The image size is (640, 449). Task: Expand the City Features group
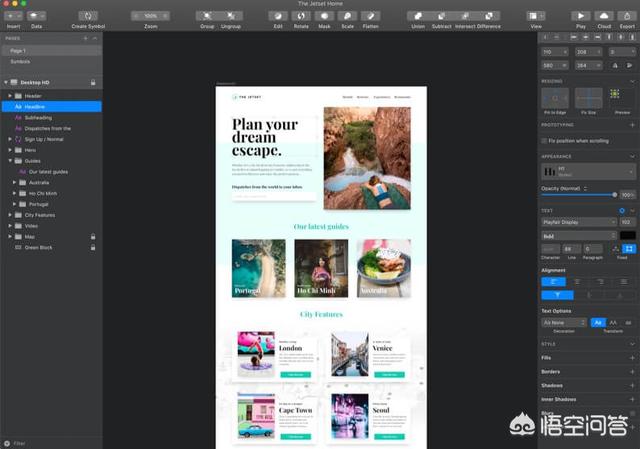click(10, 215)
